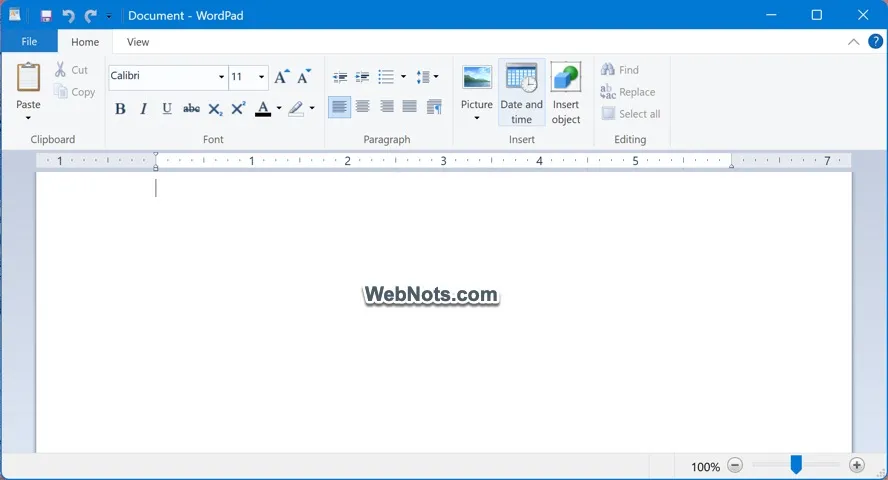Viewport: 888px width, 480px height.
Task: Click the zoom slider handle
Action: tap(796, 465)
